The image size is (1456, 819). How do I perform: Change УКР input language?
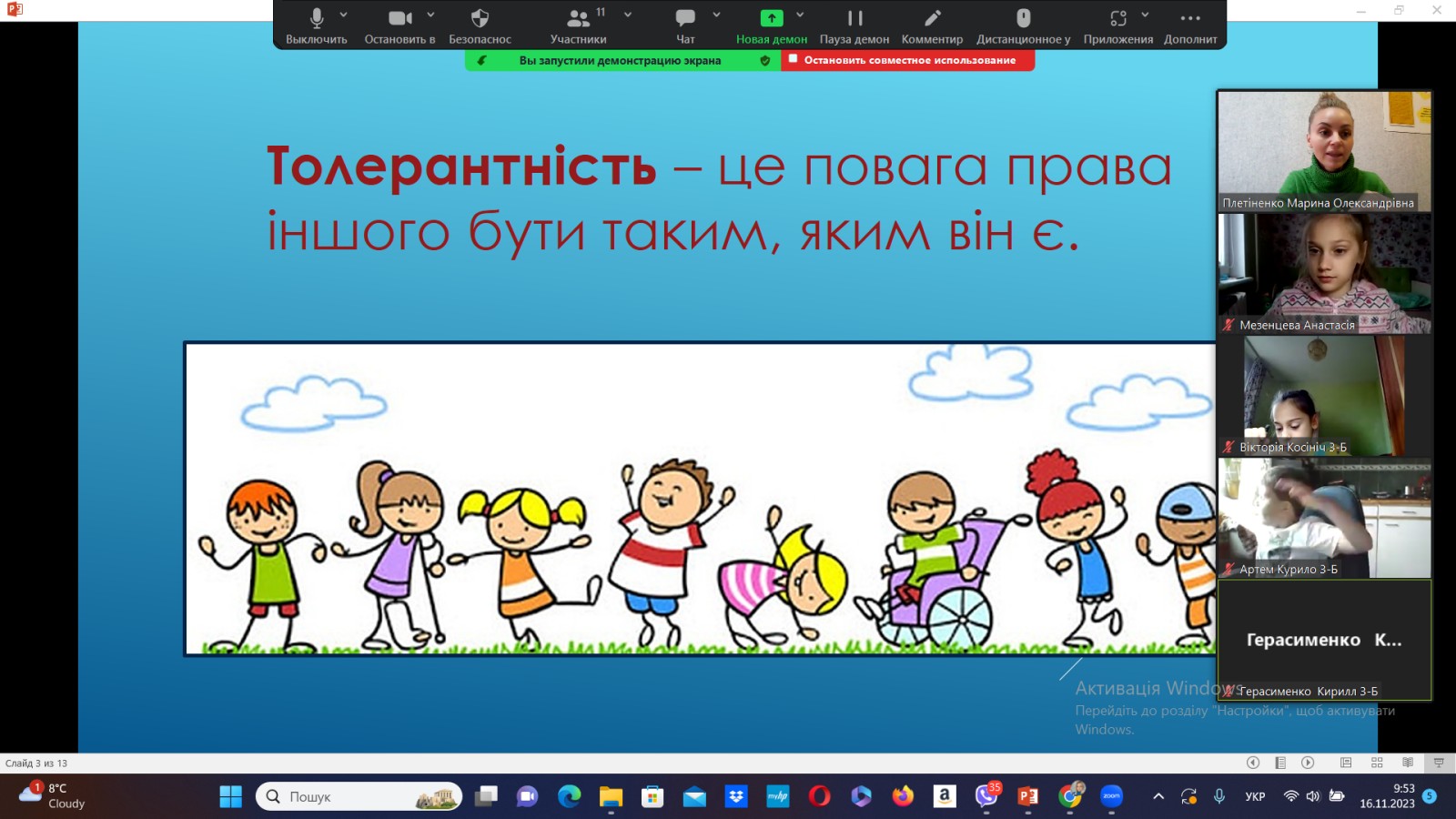1255,796
